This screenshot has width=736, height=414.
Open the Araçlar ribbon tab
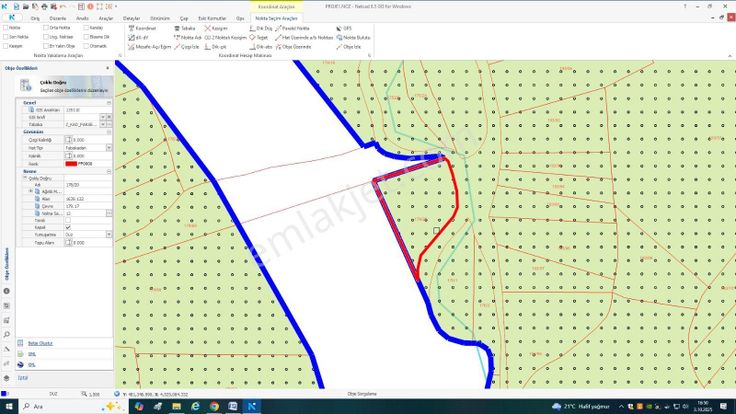click(108, 18)
